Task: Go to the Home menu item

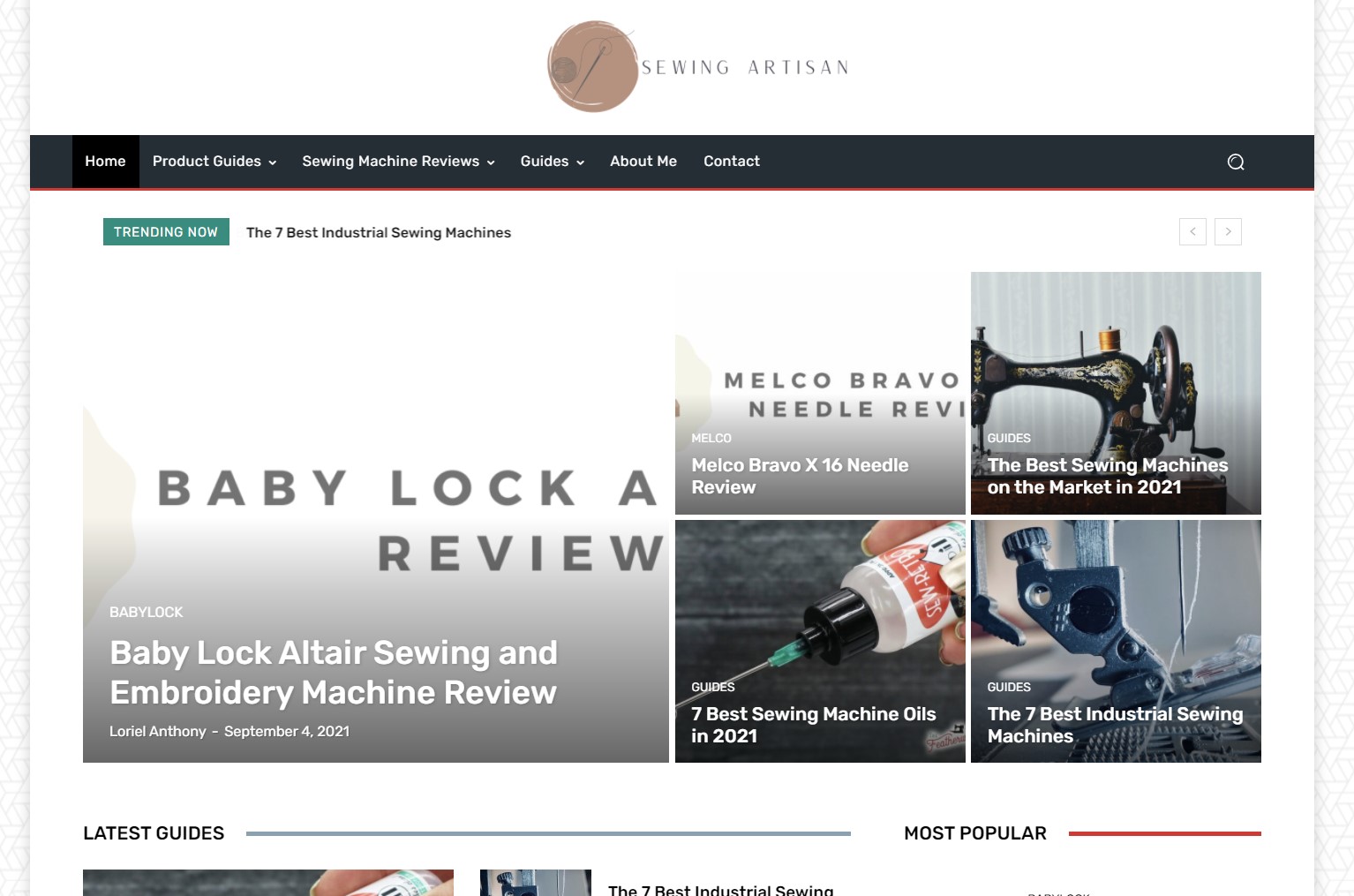Action: (x=105, y=162)
